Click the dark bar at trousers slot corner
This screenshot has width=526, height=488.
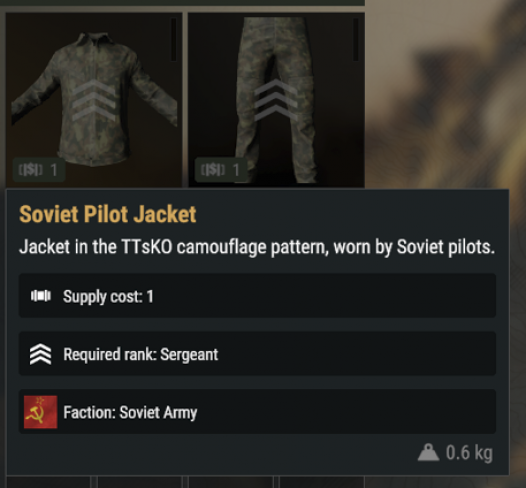click(356, 40)
